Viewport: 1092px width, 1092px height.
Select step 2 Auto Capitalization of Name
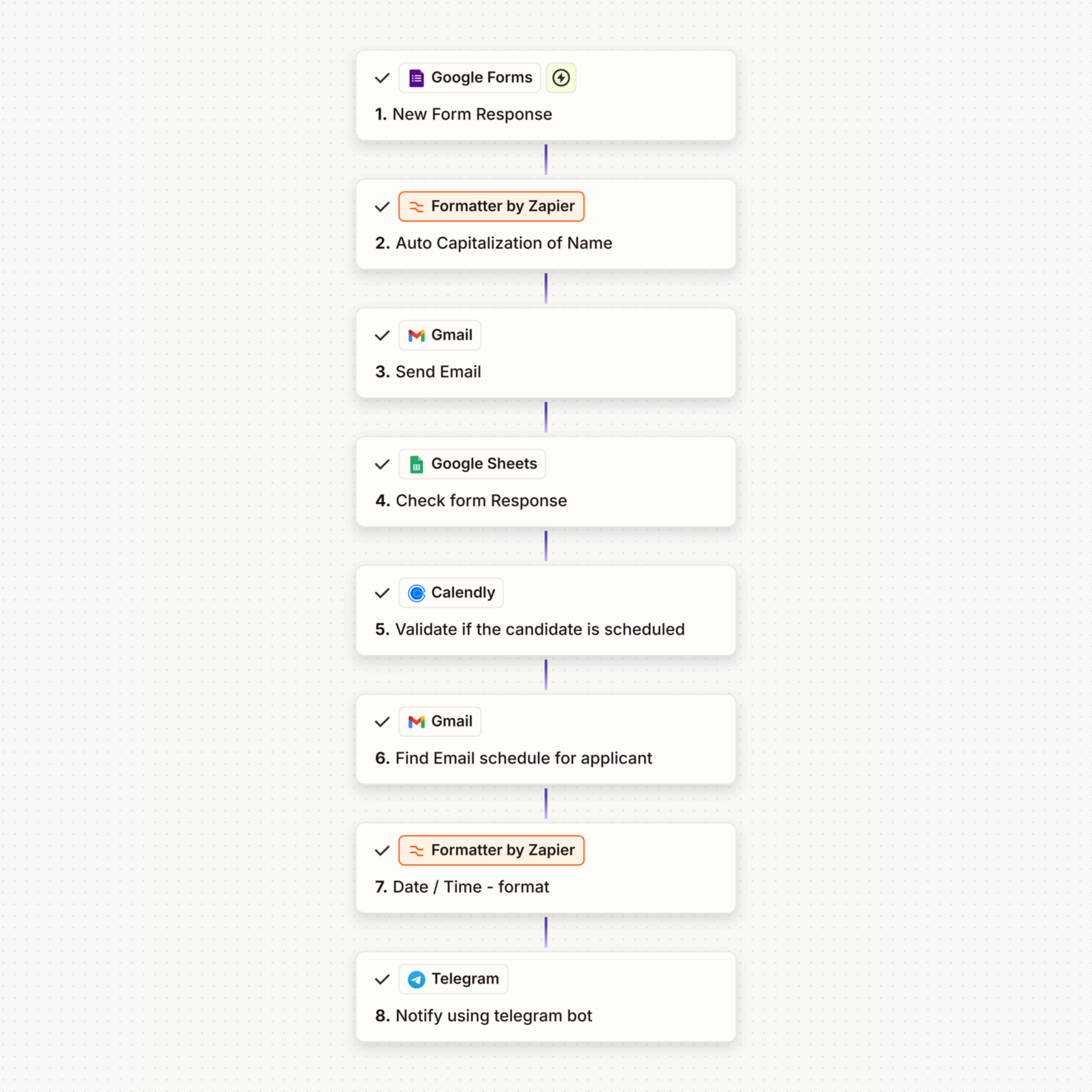503,243
